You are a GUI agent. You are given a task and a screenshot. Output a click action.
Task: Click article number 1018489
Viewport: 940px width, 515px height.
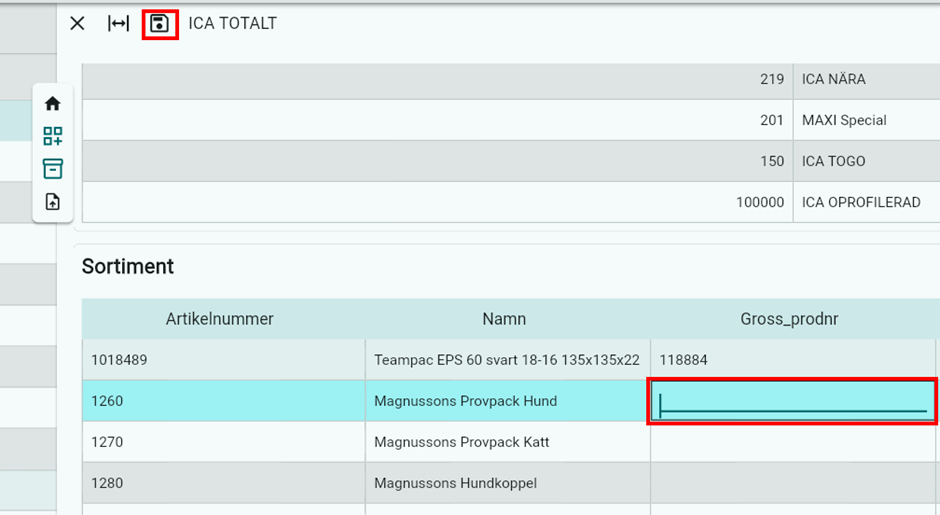coord(119,360)
